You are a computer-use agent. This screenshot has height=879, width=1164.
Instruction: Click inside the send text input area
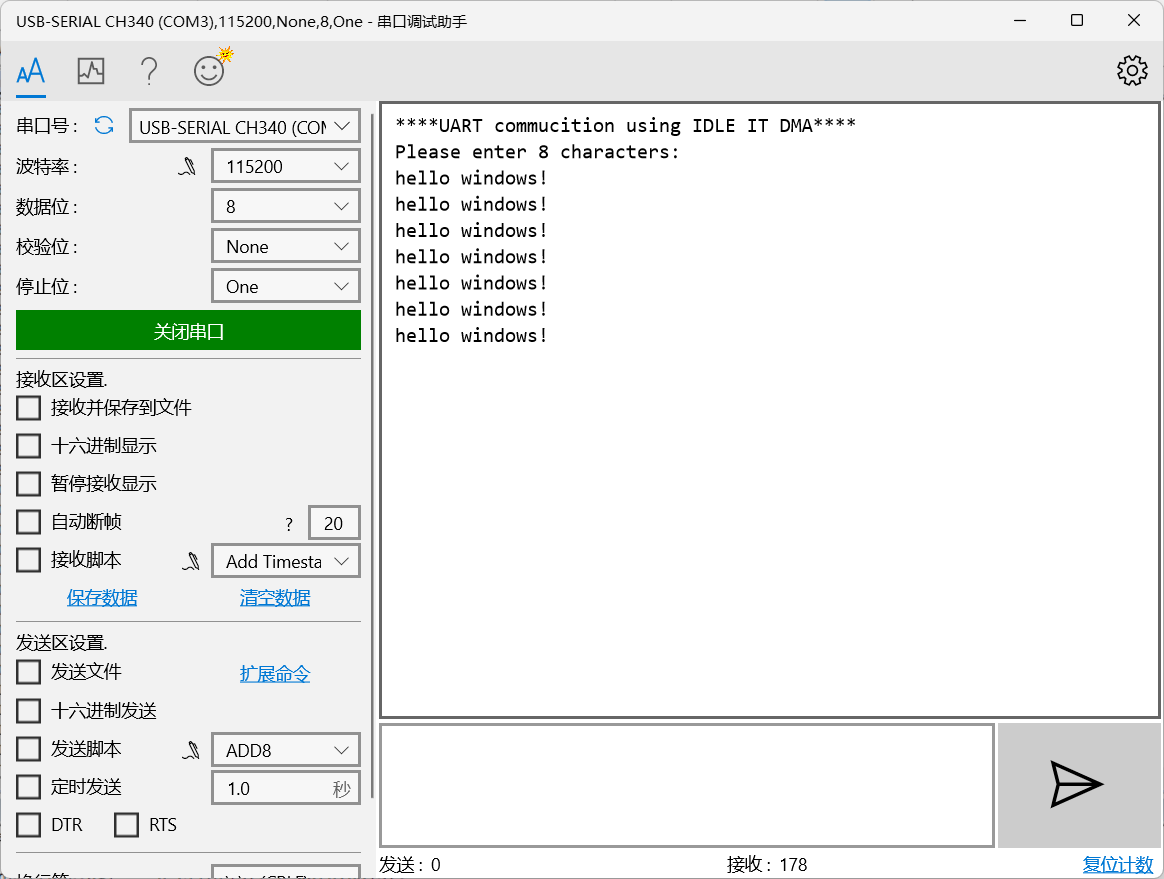(687, 785)
